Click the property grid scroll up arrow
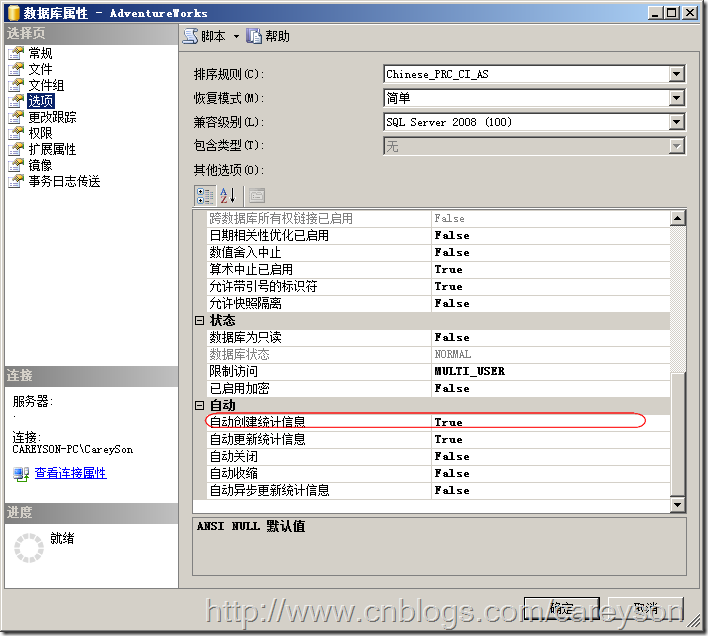708x636 pixels. [x=677, y=218]
